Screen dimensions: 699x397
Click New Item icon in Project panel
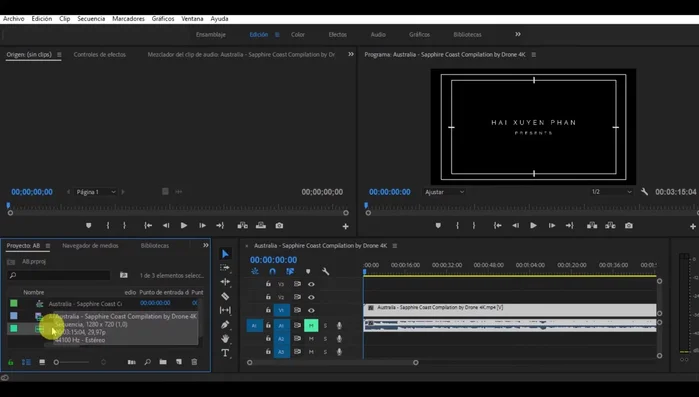179,362
